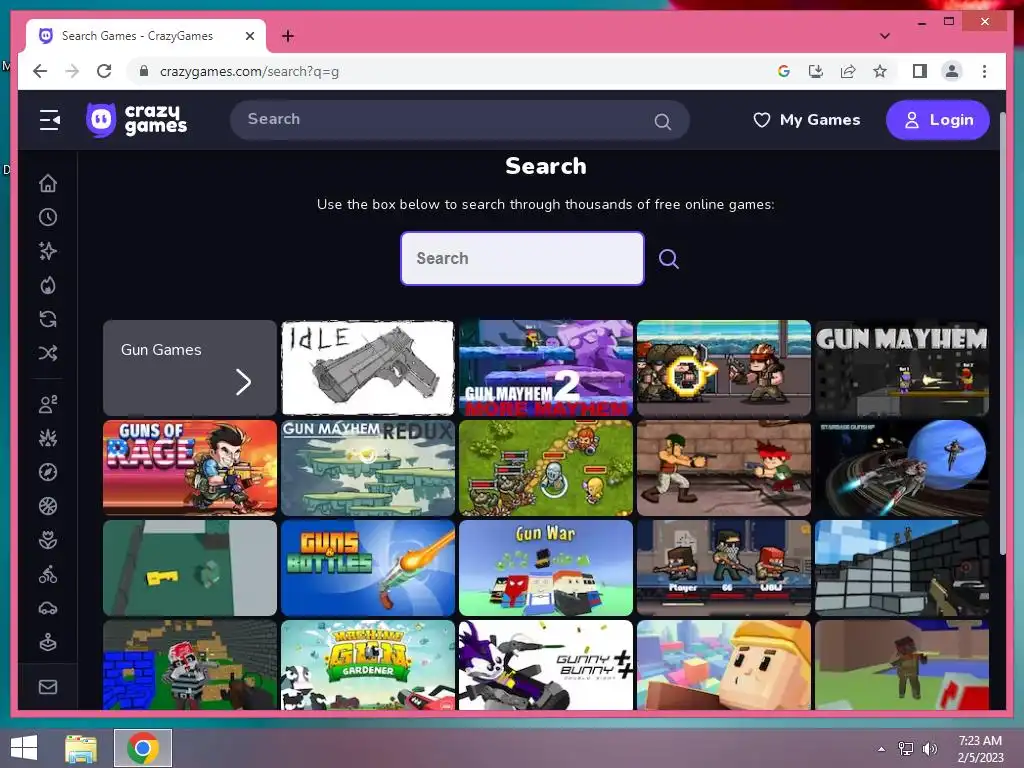Reload the current page
The image size is (1024, 768).
click(x=104, y=71)
